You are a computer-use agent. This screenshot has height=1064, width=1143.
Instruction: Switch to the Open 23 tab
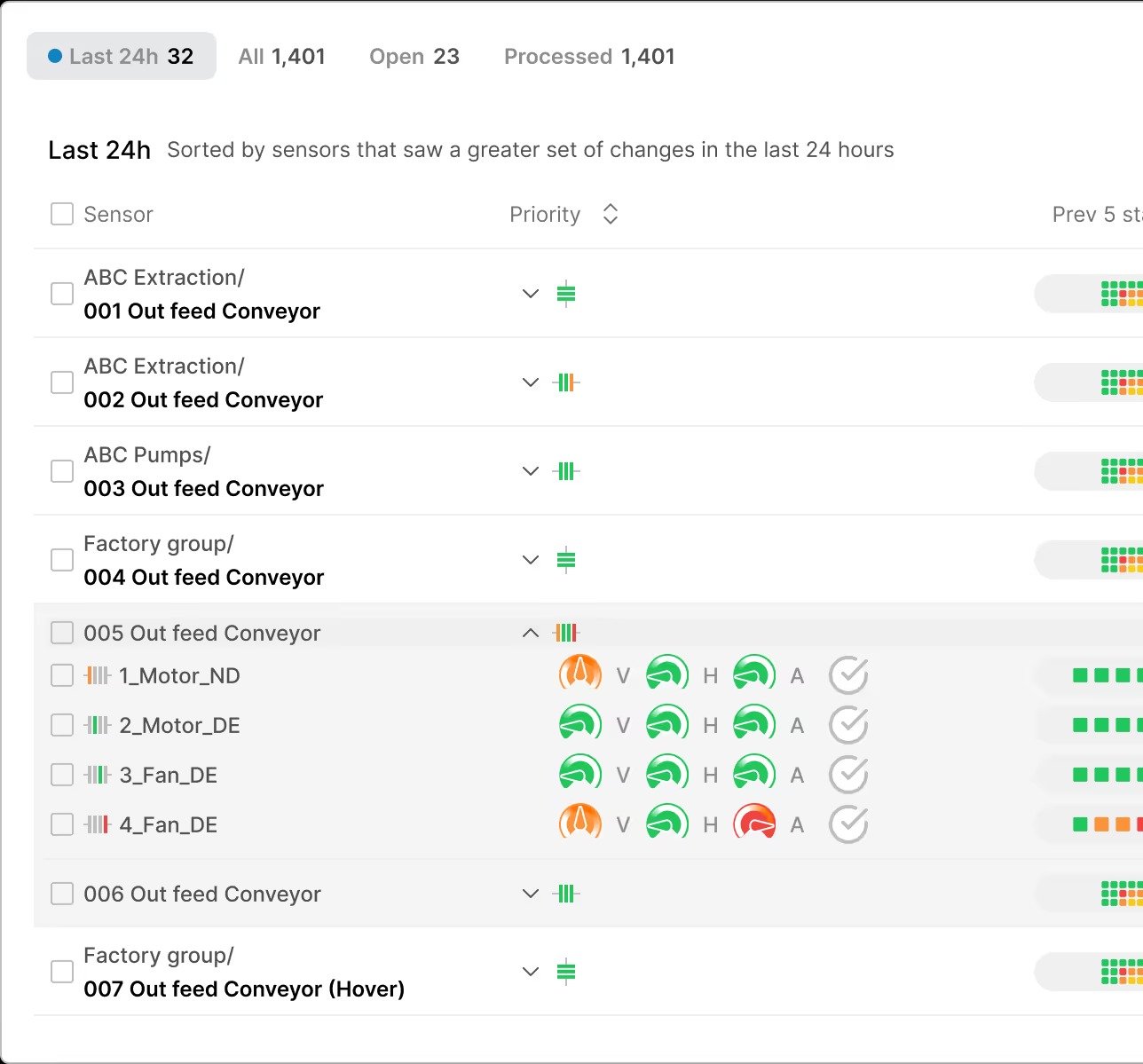pos(414,57)
